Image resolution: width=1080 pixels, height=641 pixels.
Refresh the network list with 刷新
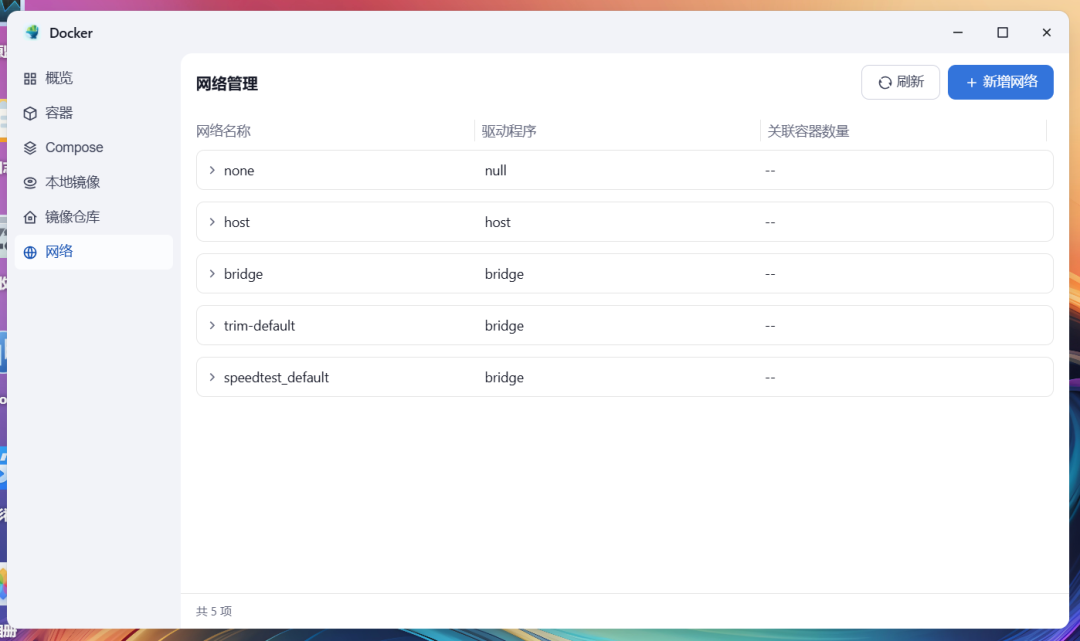900,83
